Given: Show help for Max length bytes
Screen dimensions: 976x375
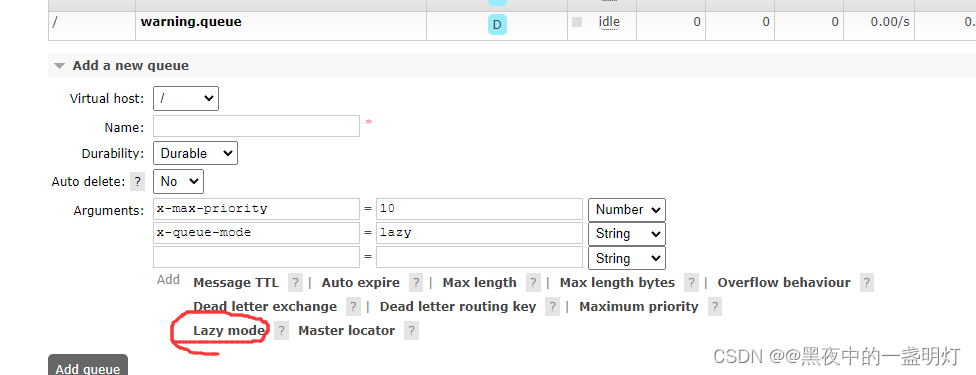Looking at the screenshot, I should pyautogui.click(x=692, y=283).
